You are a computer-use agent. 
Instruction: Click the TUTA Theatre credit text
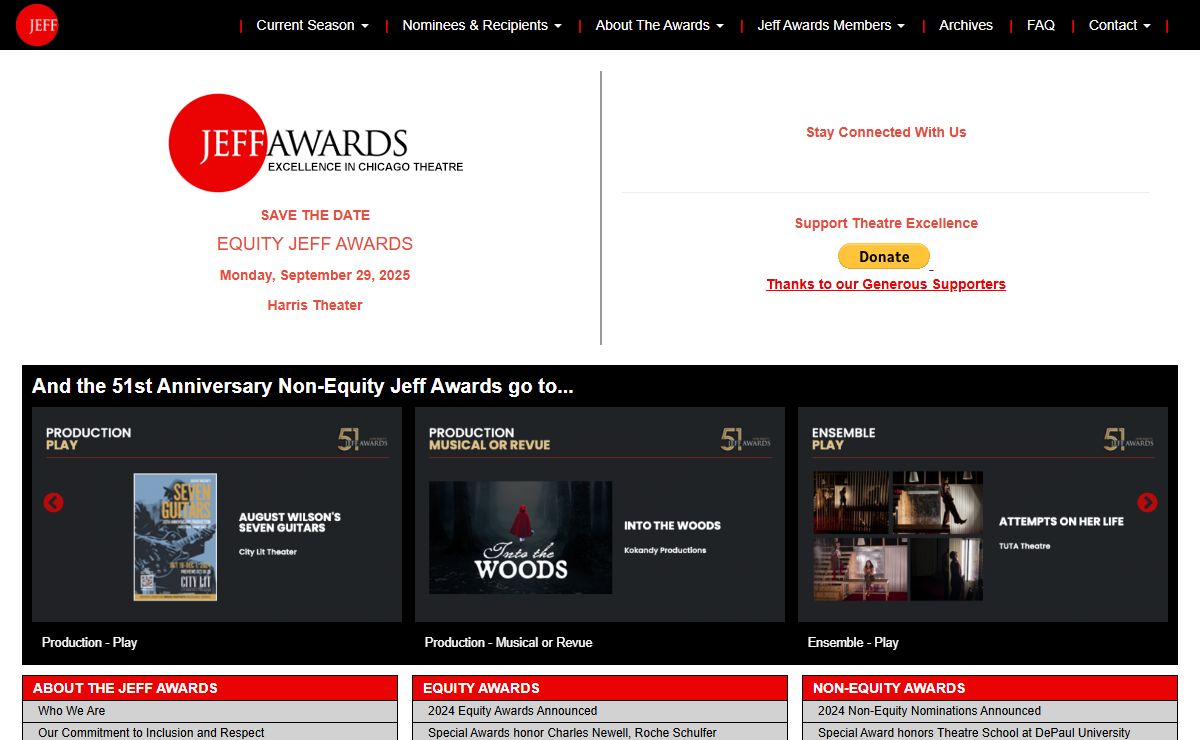(x=1025, y=546)
